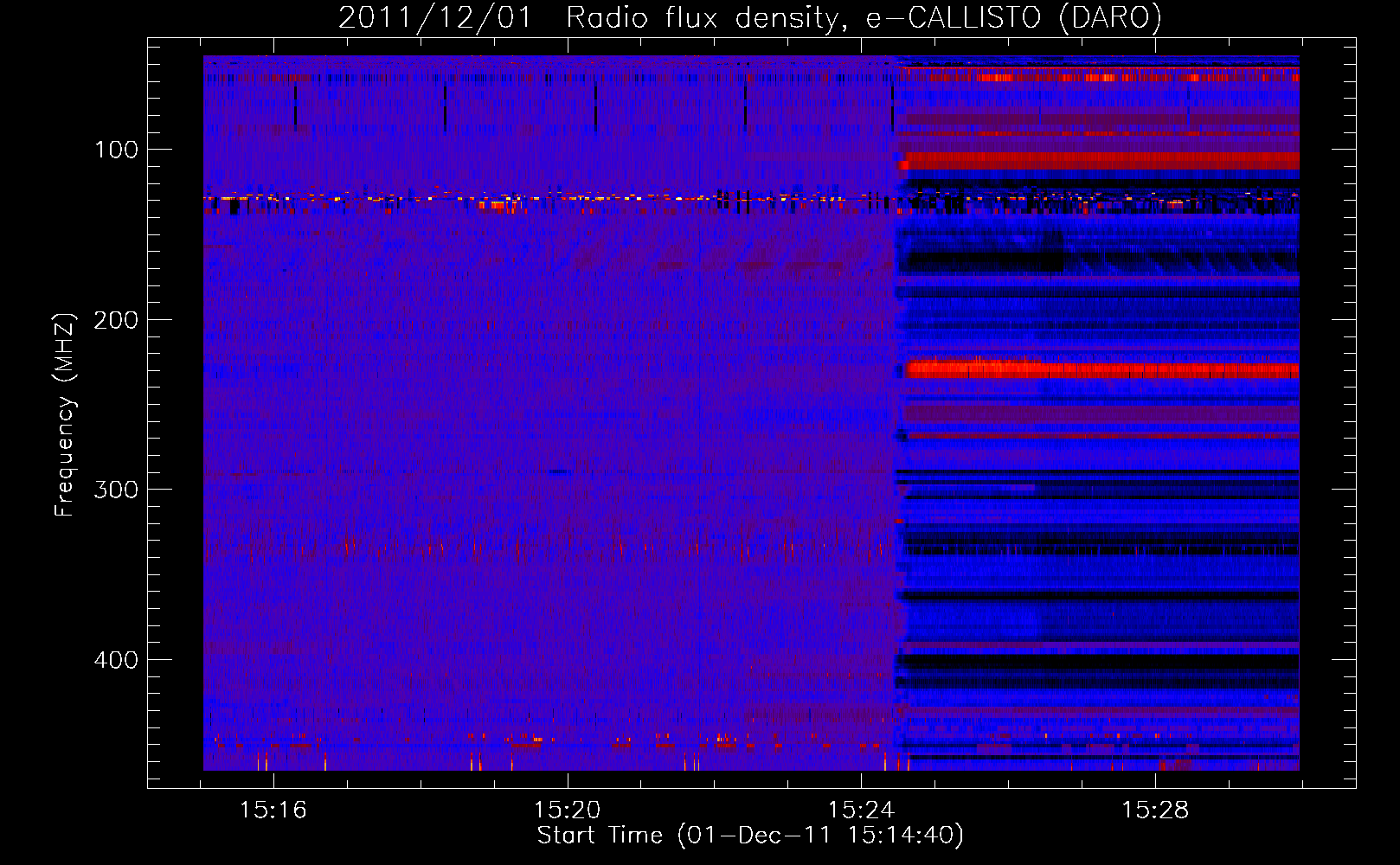Viewport: 1400px width, 865px height.
Task: Click the yellow-red interference line near 130 MHz
Action: coord(751,198)
